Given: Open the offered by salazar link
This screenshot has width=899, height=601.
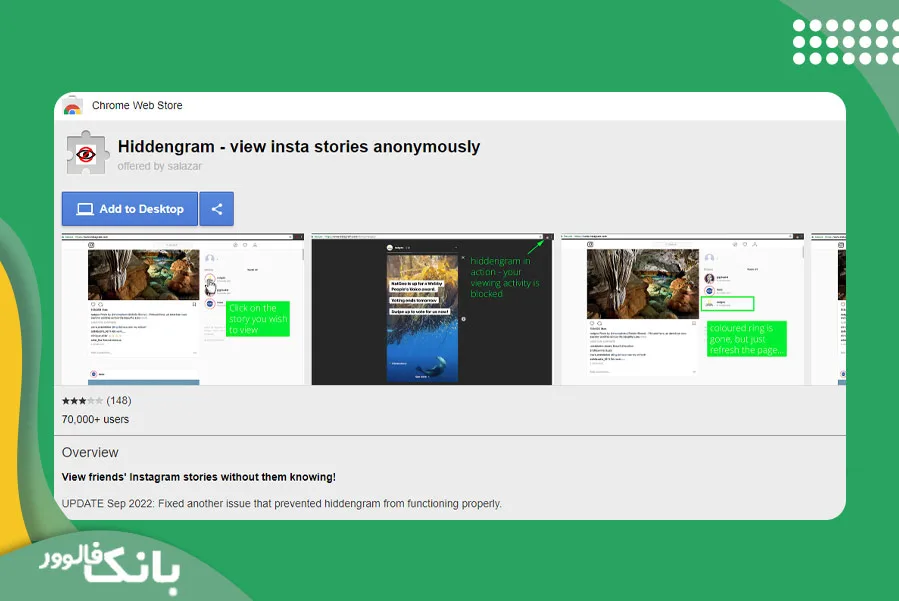Looking at the screenshot, I should point(159,166).
